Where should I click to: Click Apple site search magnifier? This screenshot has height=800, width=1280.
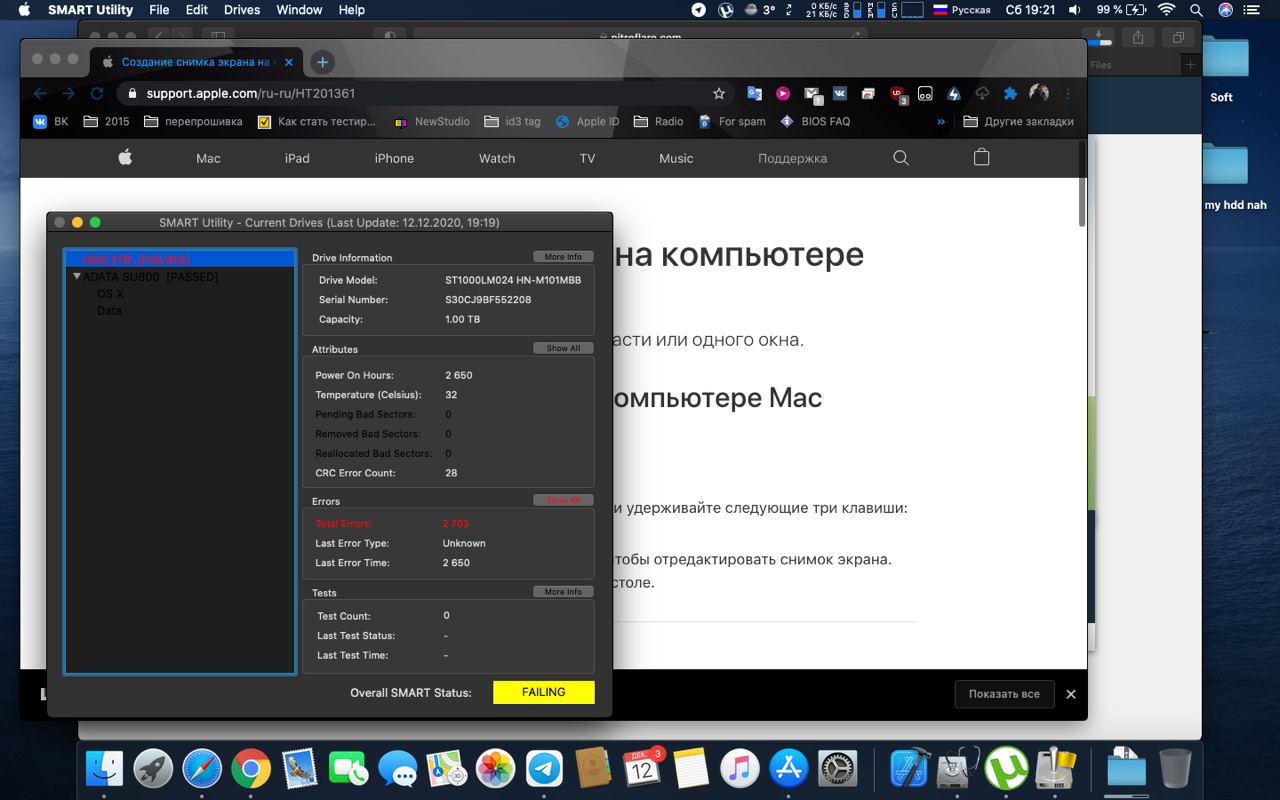coord(901,158)
